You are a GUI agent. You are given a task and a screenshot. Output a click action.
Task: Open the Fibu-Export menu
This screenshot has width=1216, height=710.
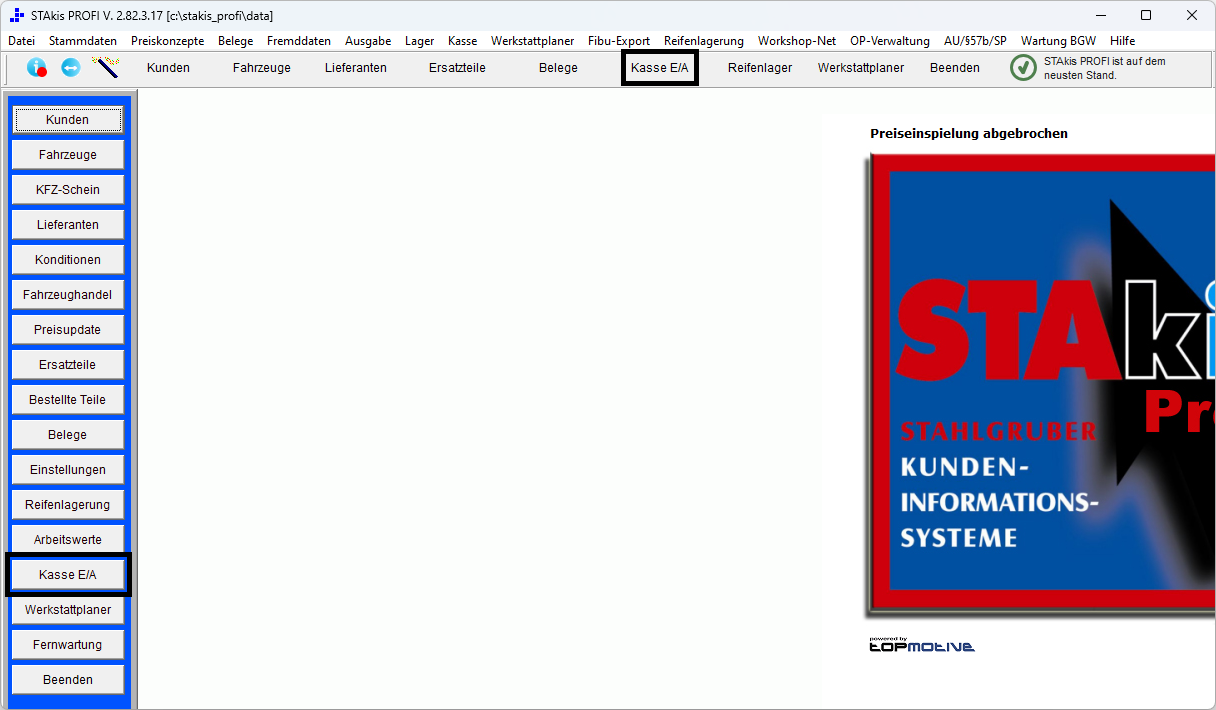click(x=619, y=41)
